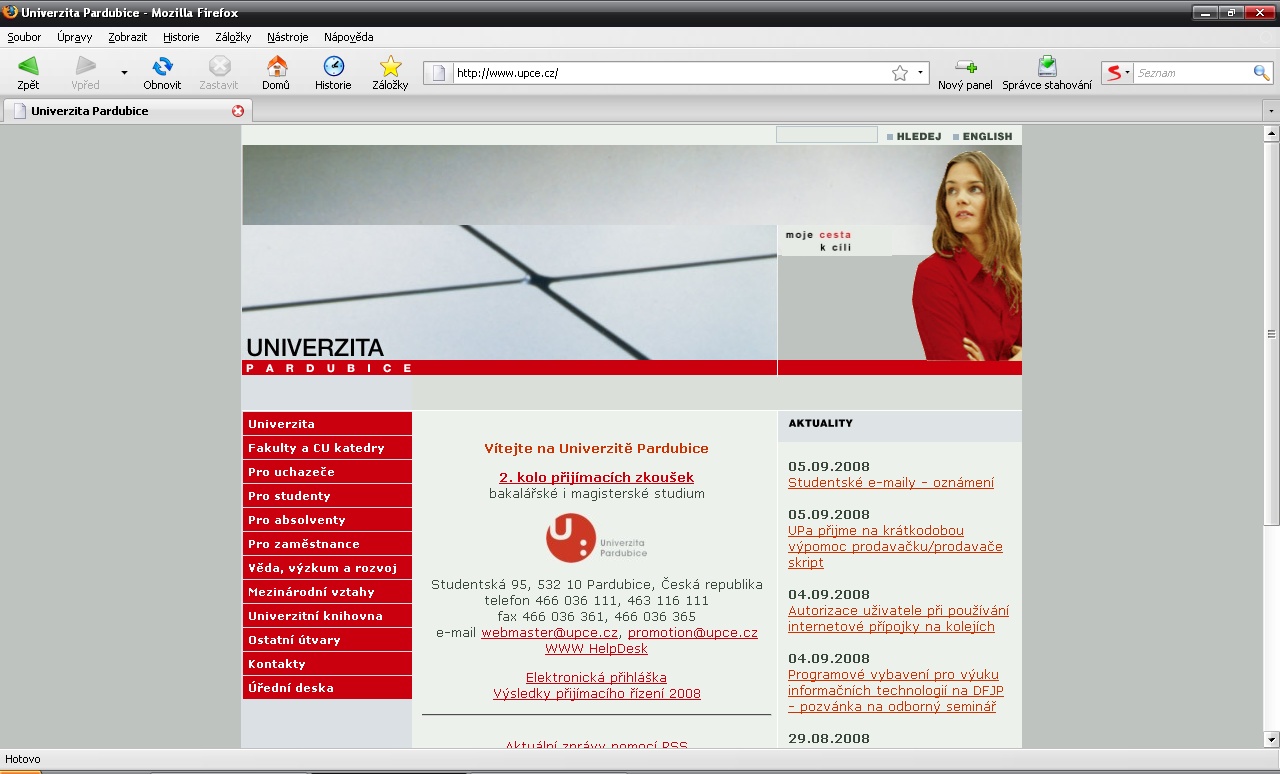Image resolution: width=1280 pixels, height=774 pixels.
Task: Email promotion@upce.cz
Action: coord(693,633)
